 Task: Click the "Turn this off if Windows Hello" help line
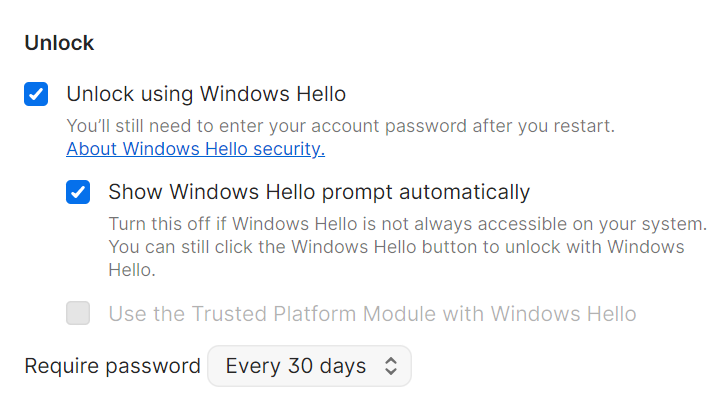point(407,223)
